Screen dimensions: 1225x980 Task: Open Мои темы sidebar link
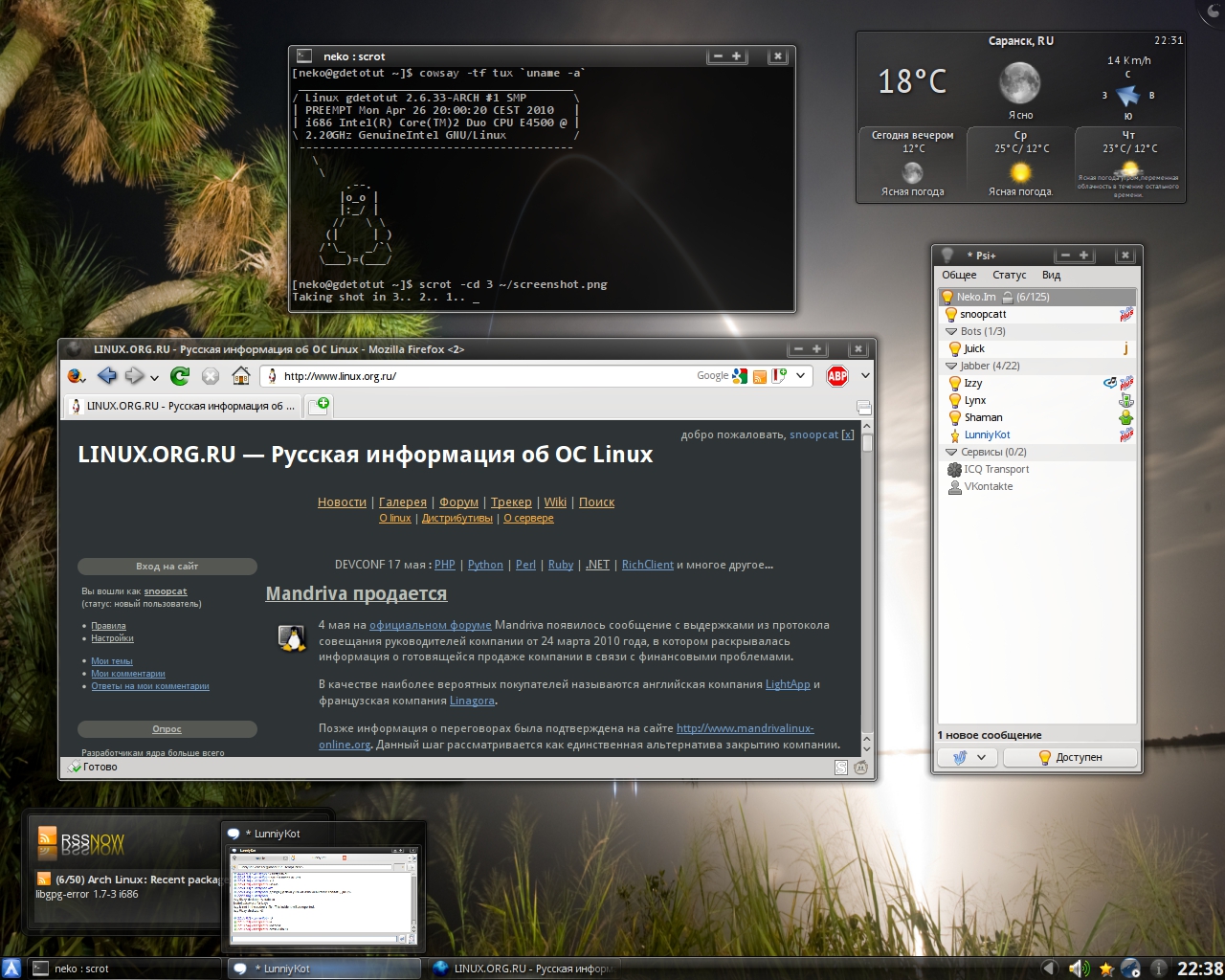click(112, 661)
